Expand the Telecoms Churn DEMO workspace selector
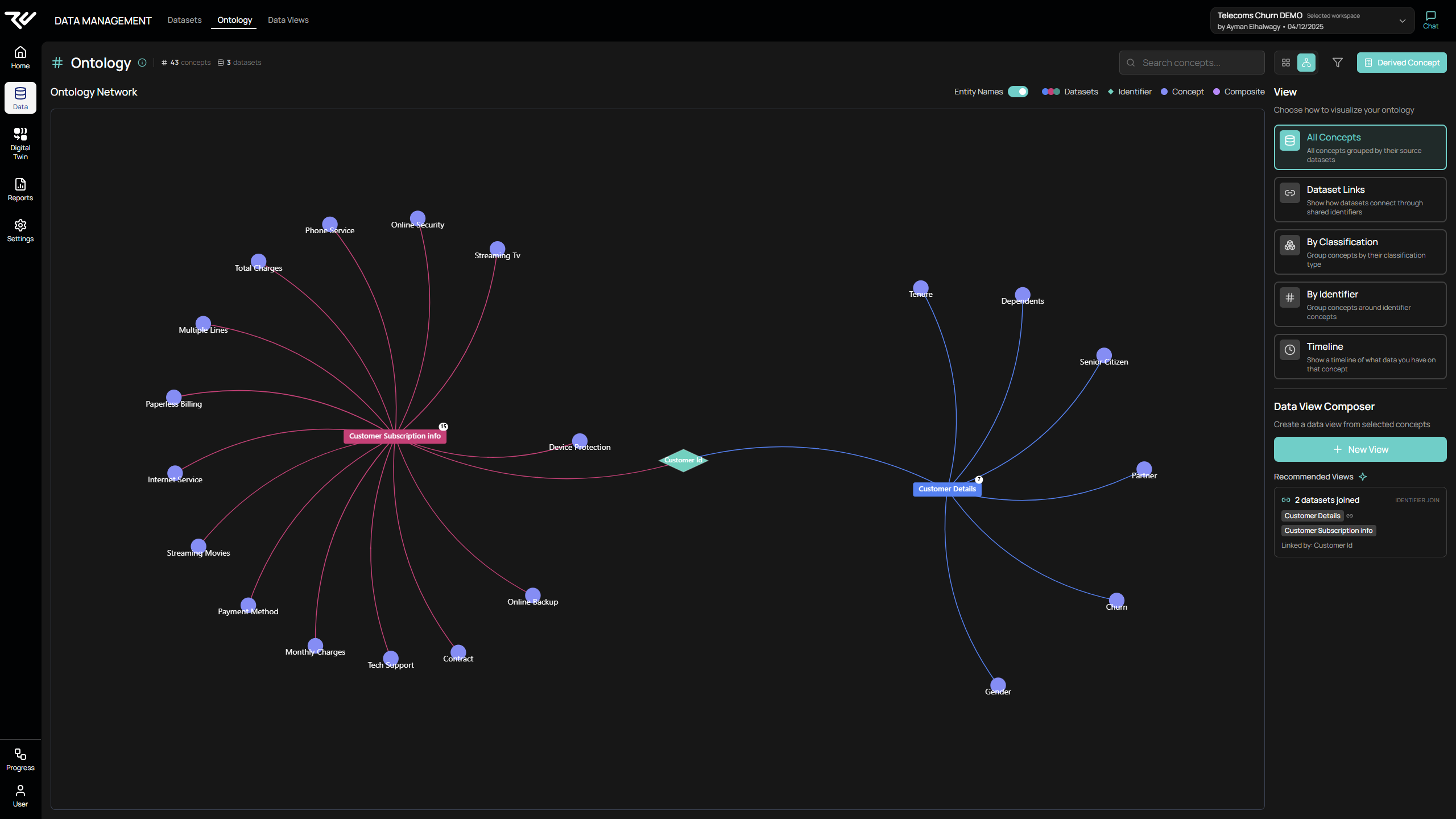 tap(1402, 20)
